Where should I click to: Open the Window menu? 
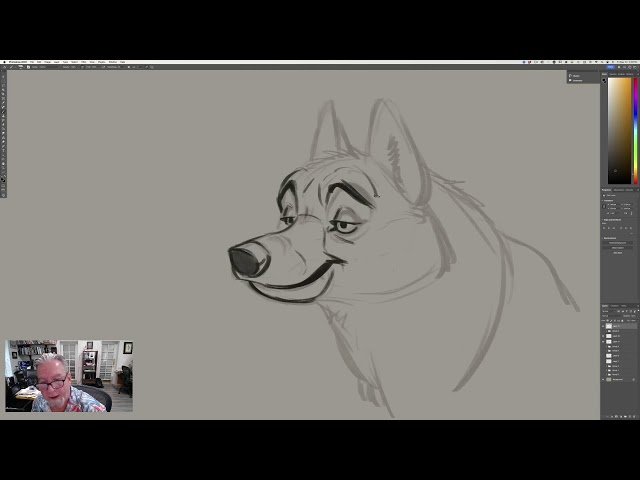pyautogui.click(x=113, y=62)
